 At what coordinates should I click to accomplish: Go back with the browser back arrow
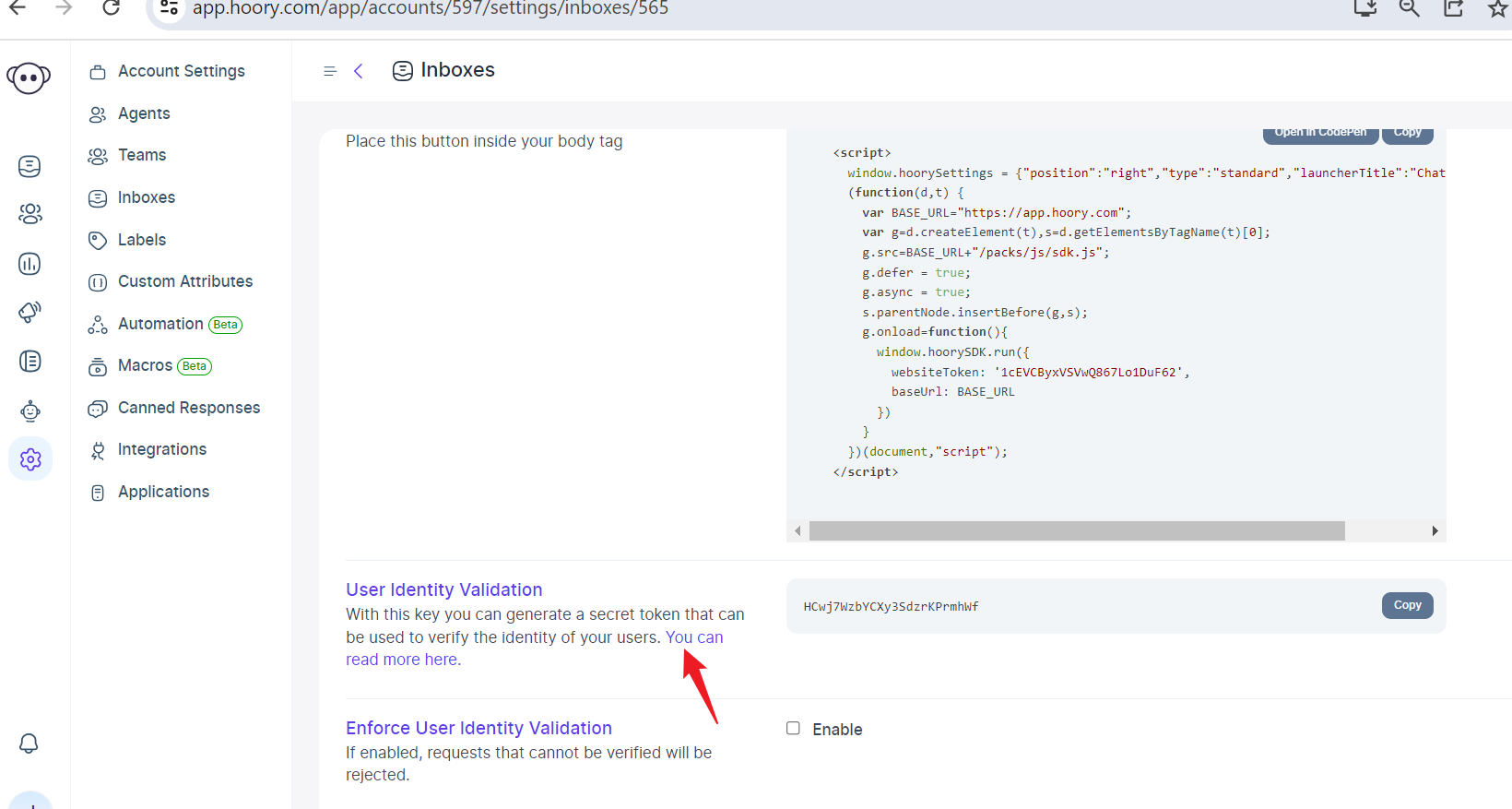(x=17, y=8)
